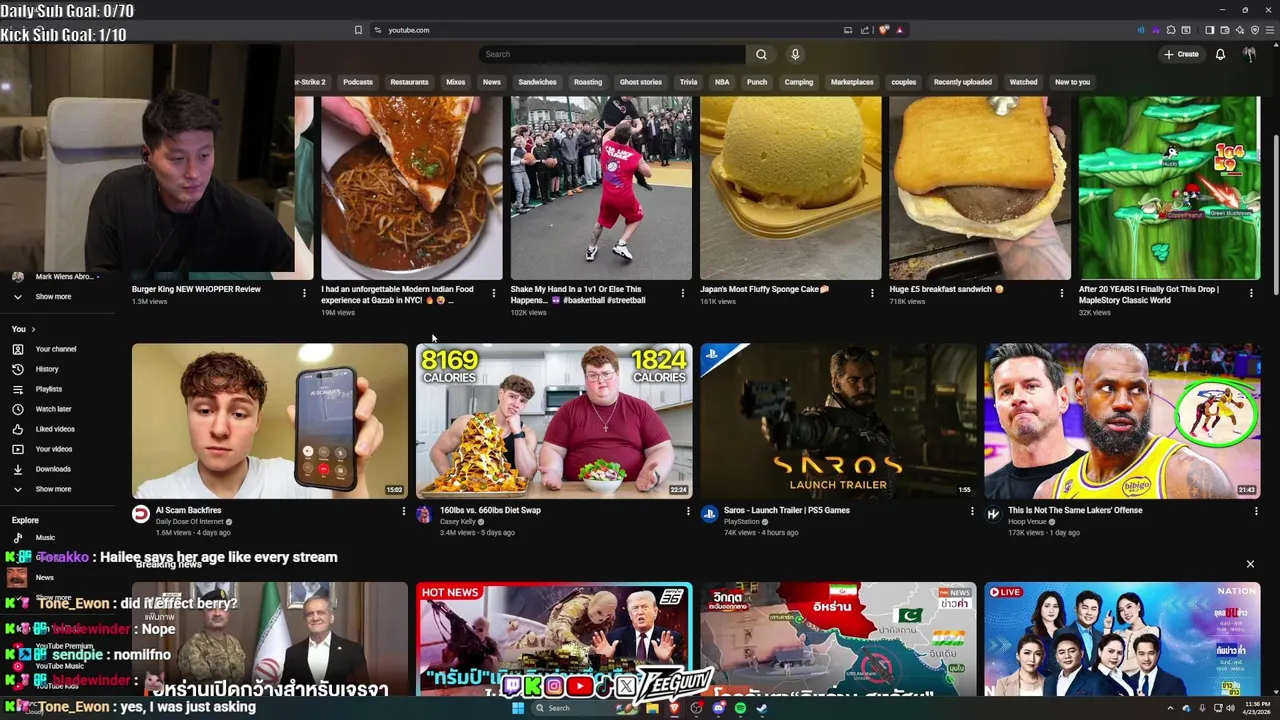Select the News filter chip
This screenshot has height=720, width=1280.
492,82
